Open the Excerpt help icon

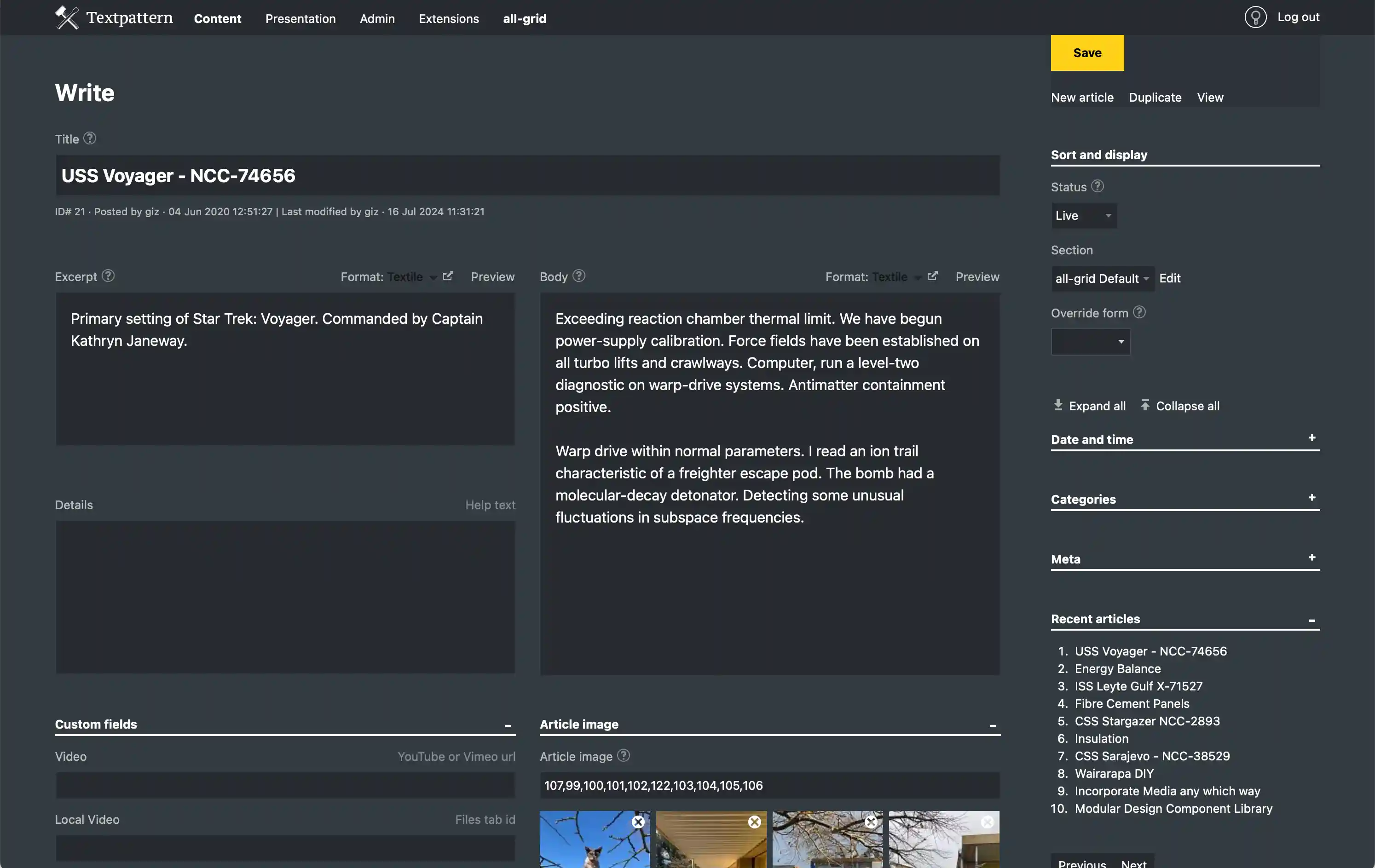(x=108, y=276)
